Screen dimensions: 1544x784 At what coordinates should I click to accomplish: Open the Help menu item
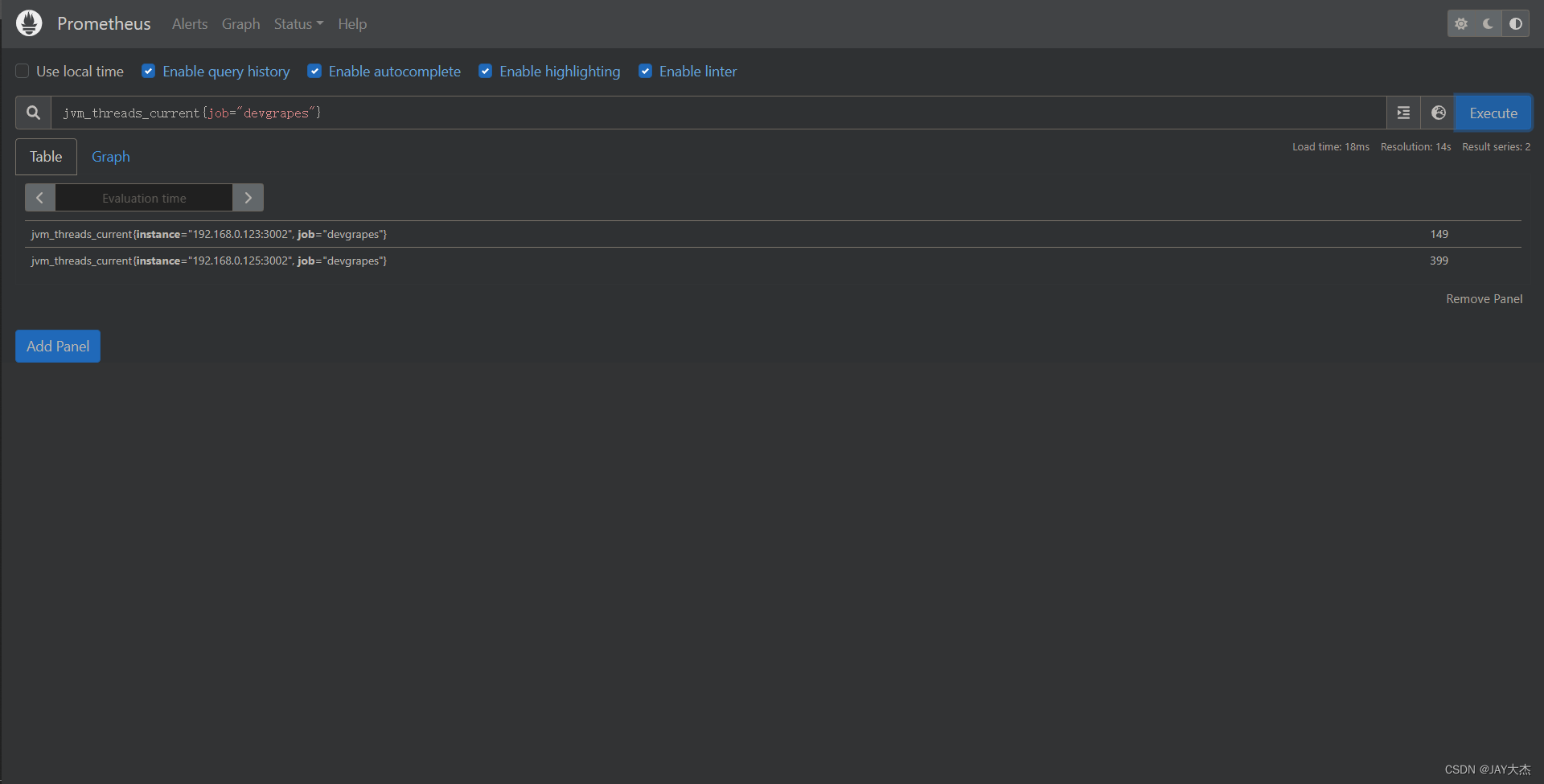click(352, 24)
